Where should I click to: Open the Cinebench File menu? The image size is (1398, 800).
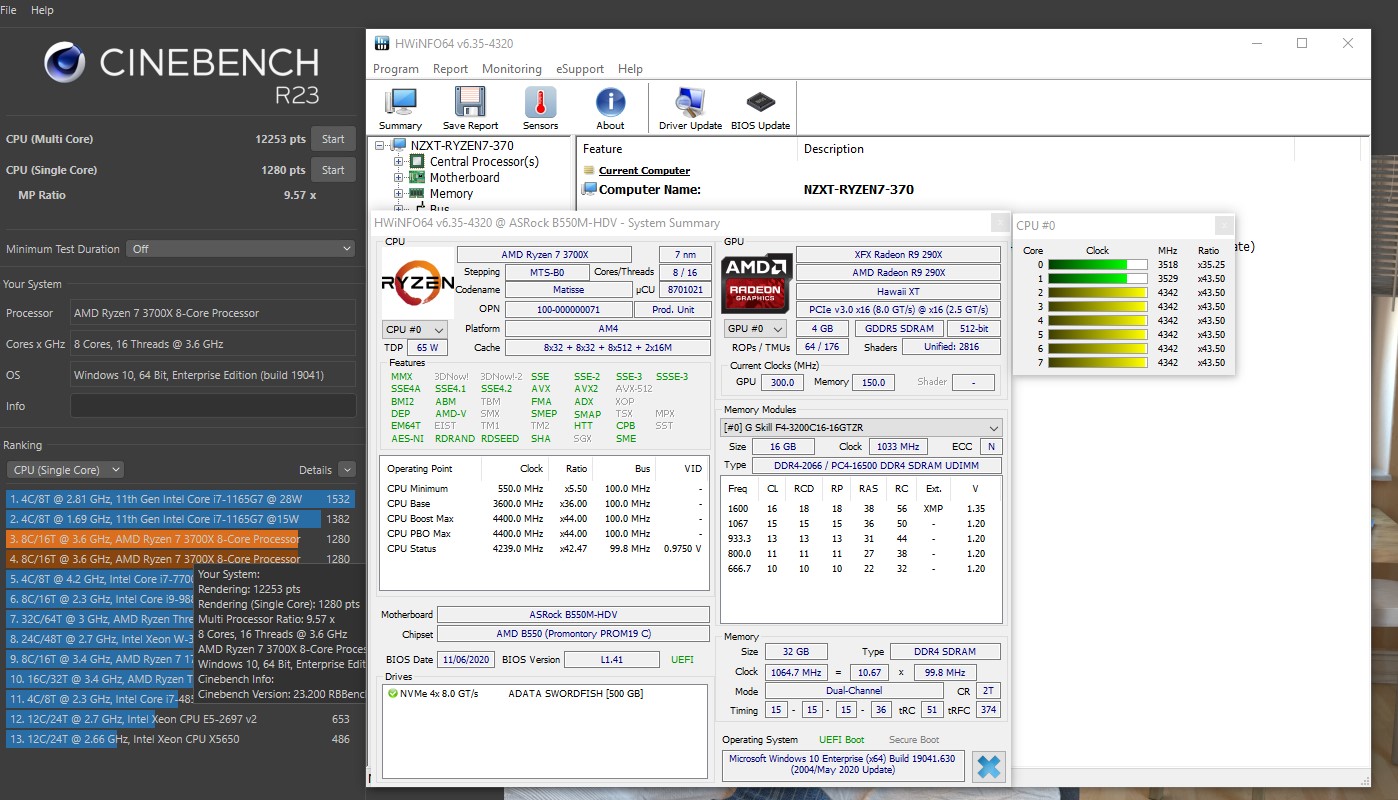click(x=9, y=9)
